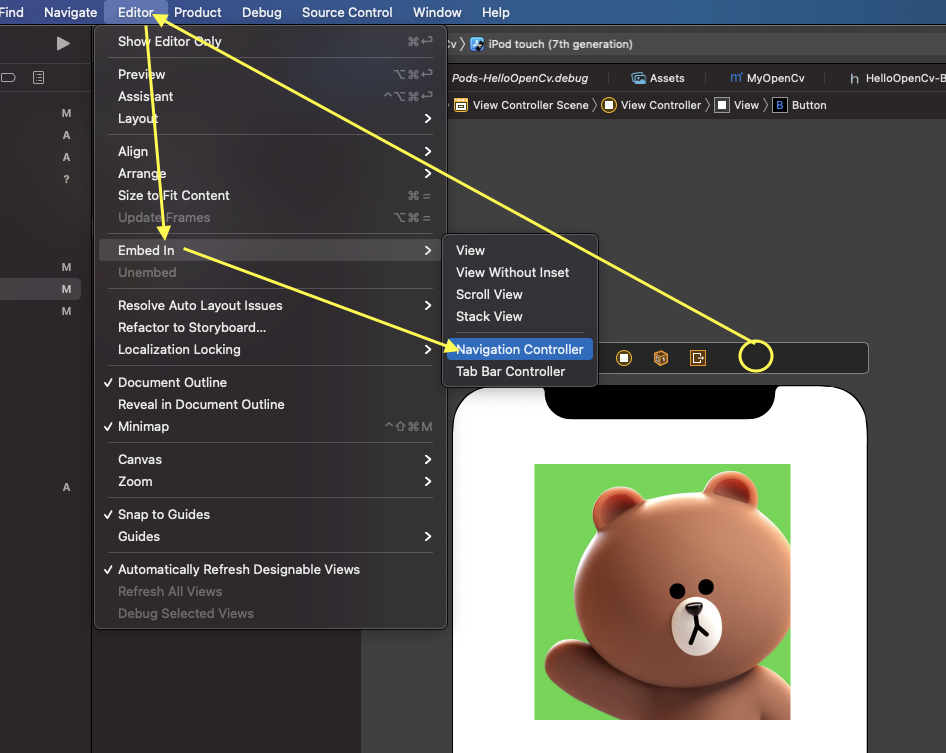Open the Assets tab
Image resolution: width=946 pixels, height=753 pixels.
click(x=658, y=78)
